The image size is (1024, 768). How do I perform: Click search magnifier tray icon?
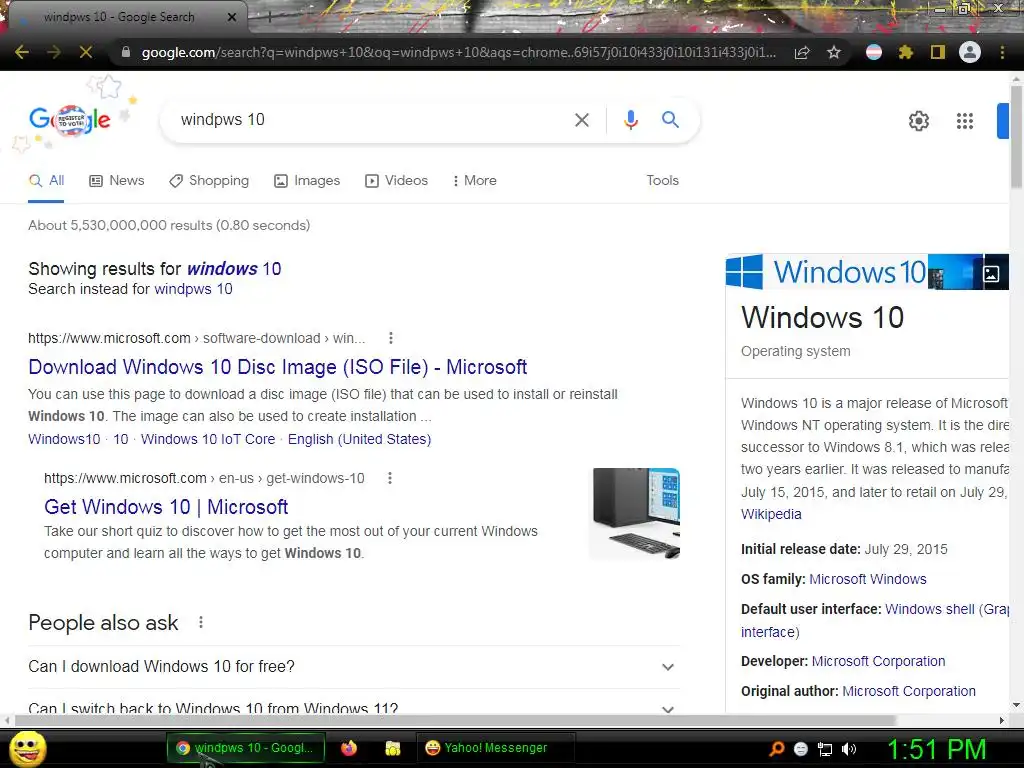click(x=777, y=749)
